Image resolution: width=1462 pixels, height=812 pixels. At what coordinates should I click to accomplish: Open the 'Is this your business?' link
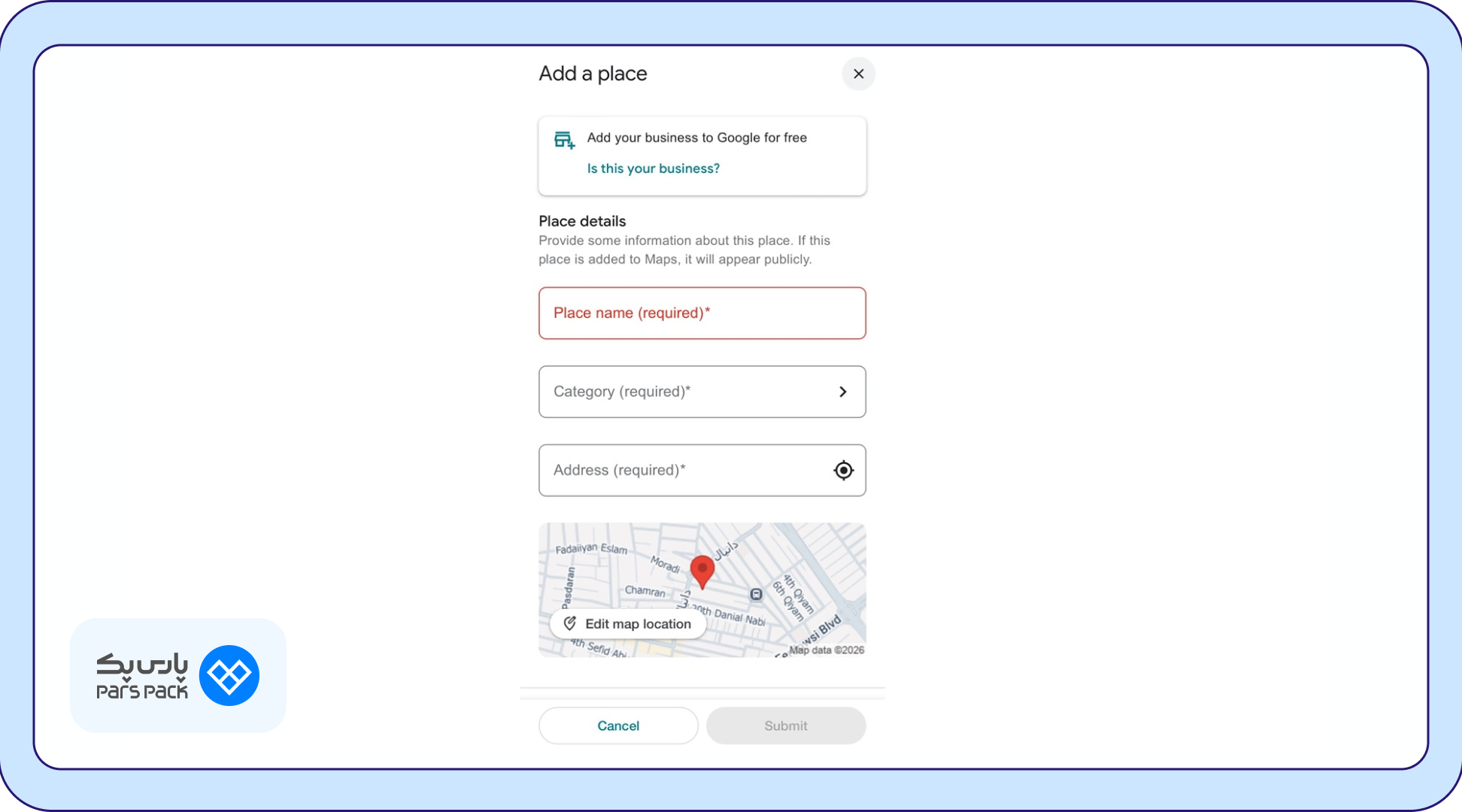653,168
